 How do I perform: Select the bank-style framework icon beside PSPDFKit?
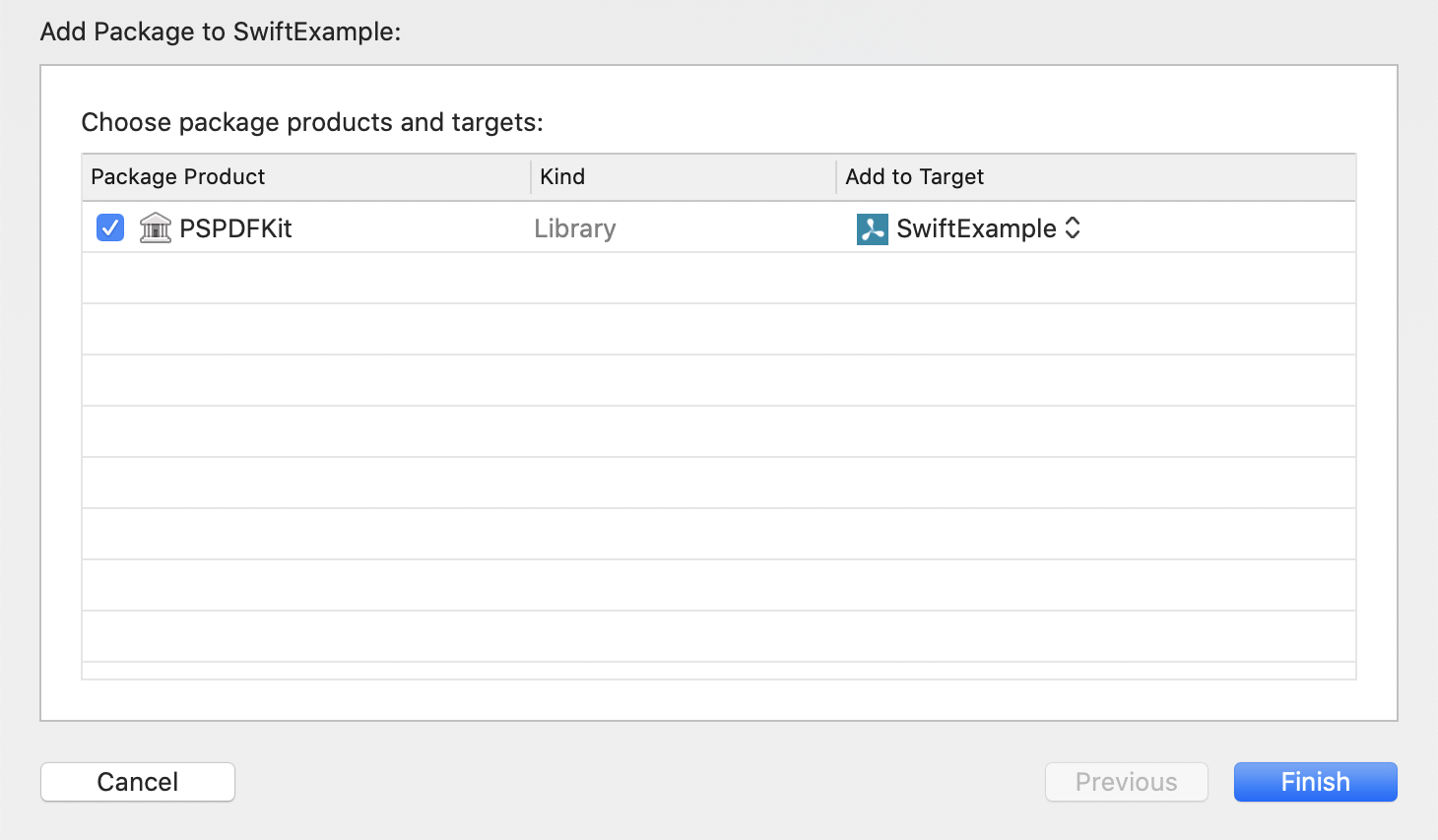click(155, 227)
